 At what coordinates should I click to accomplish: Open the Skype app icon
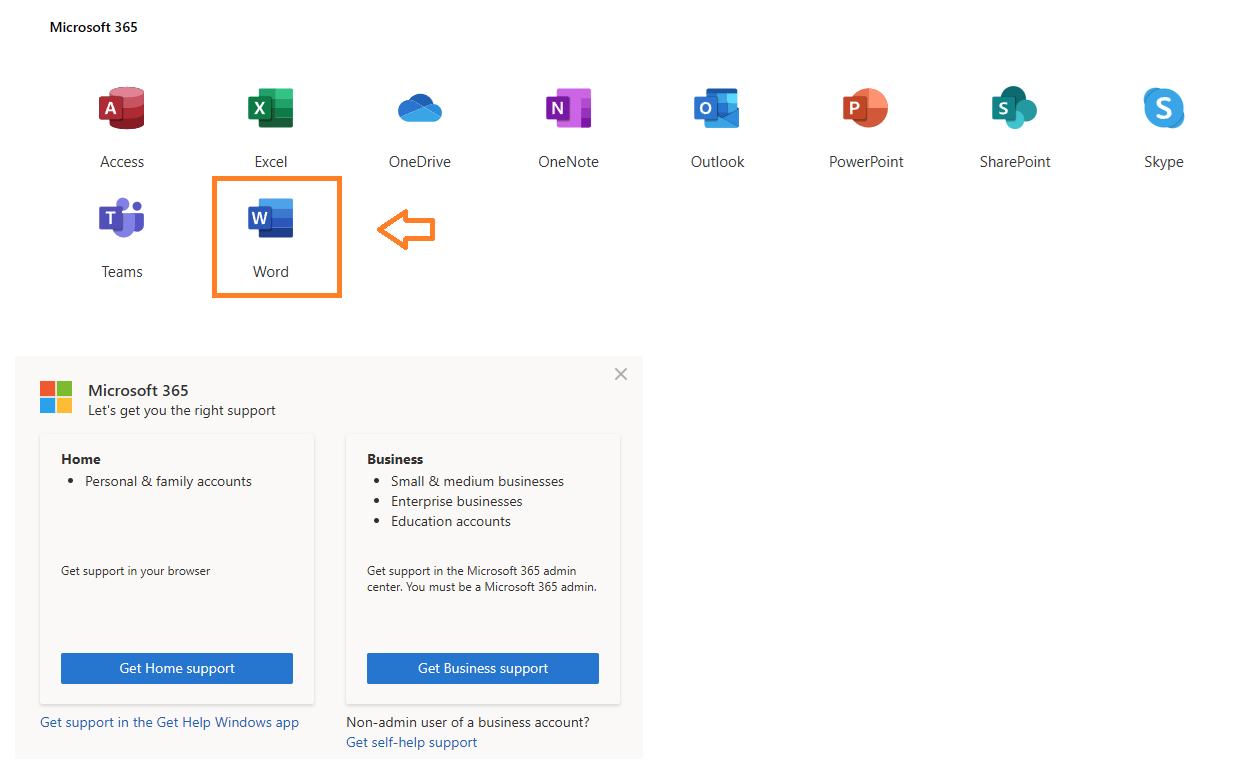[x=1164, y=108]
